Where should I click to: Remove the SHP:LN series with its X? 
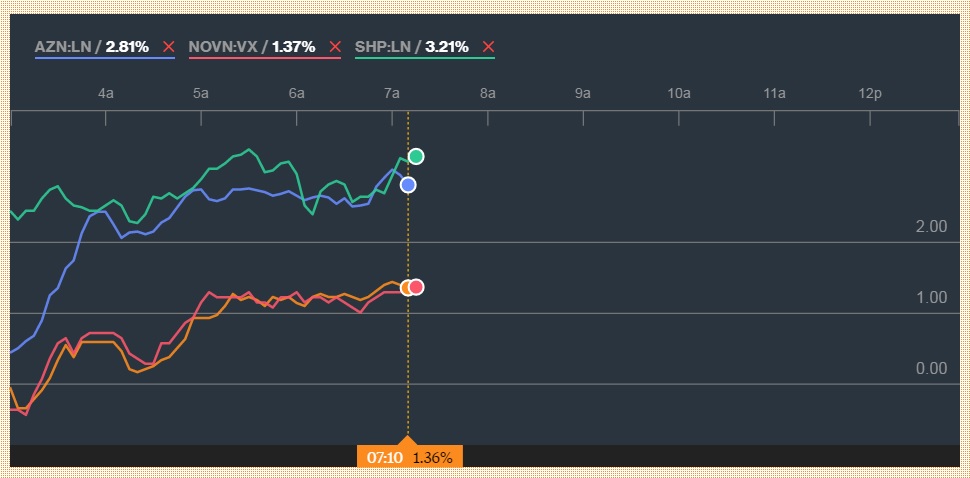click(488, 47)
